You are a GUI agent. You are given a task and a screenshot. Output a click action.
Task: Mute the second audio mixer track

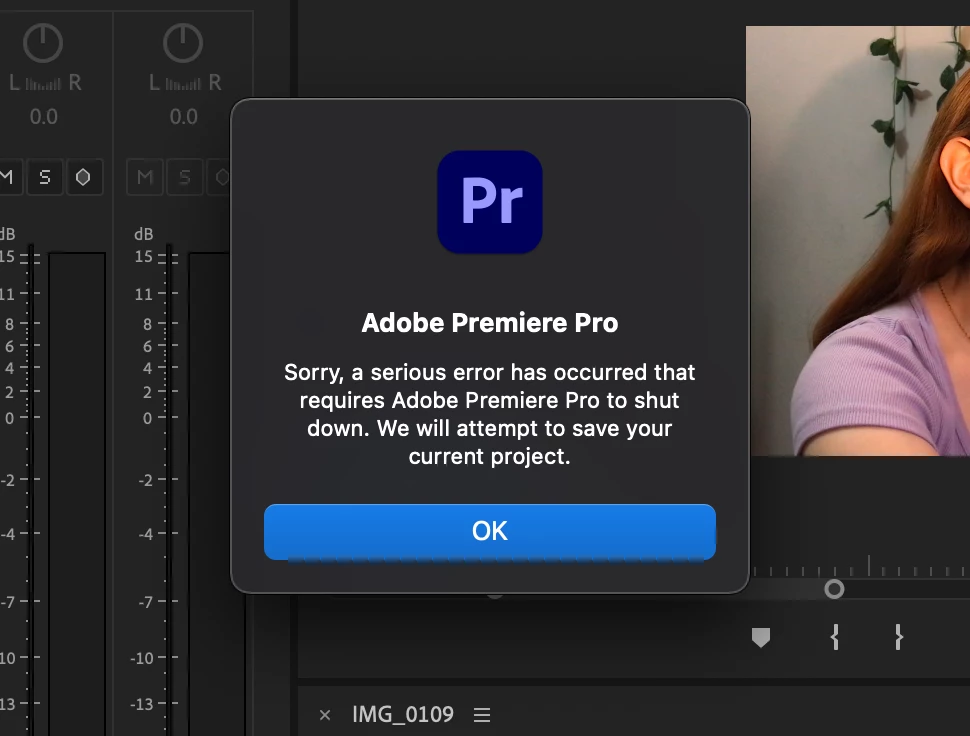(145, 178)
